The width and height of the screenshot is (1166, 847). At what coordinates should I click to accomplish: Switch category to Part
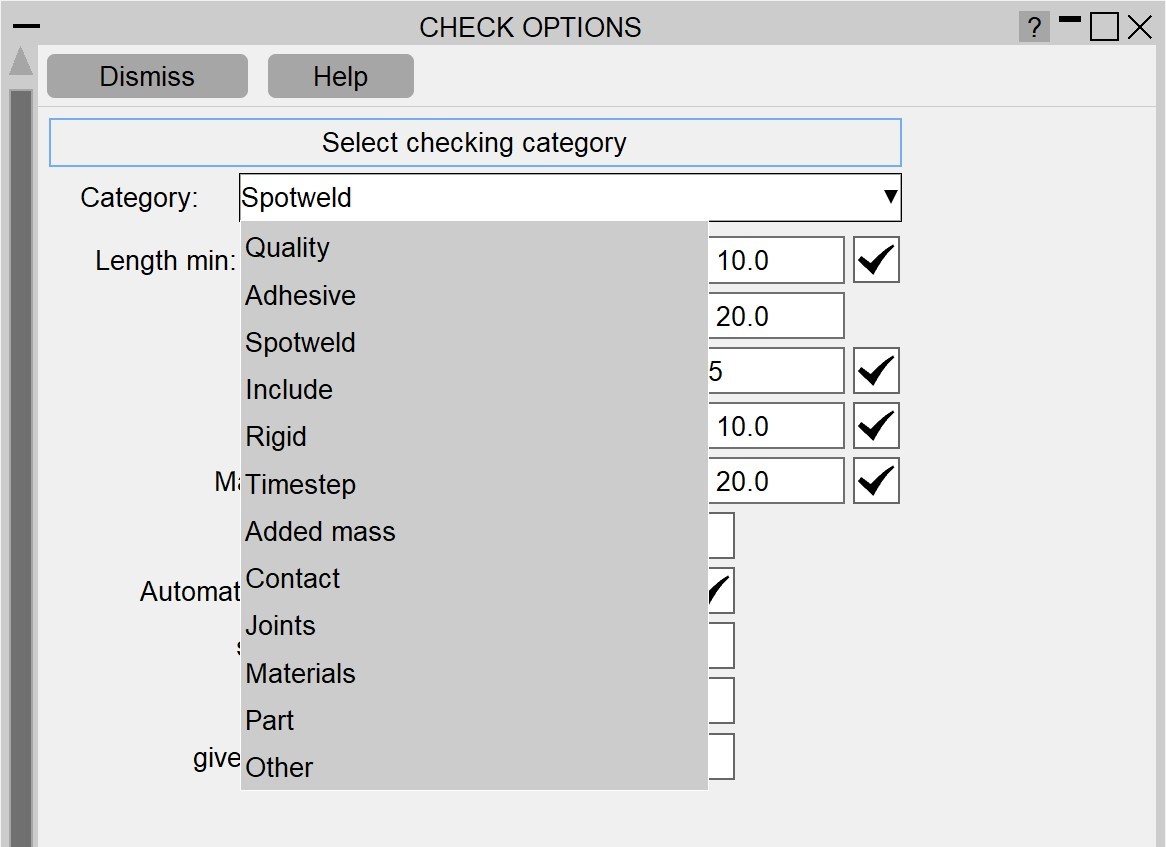(474, 721)
